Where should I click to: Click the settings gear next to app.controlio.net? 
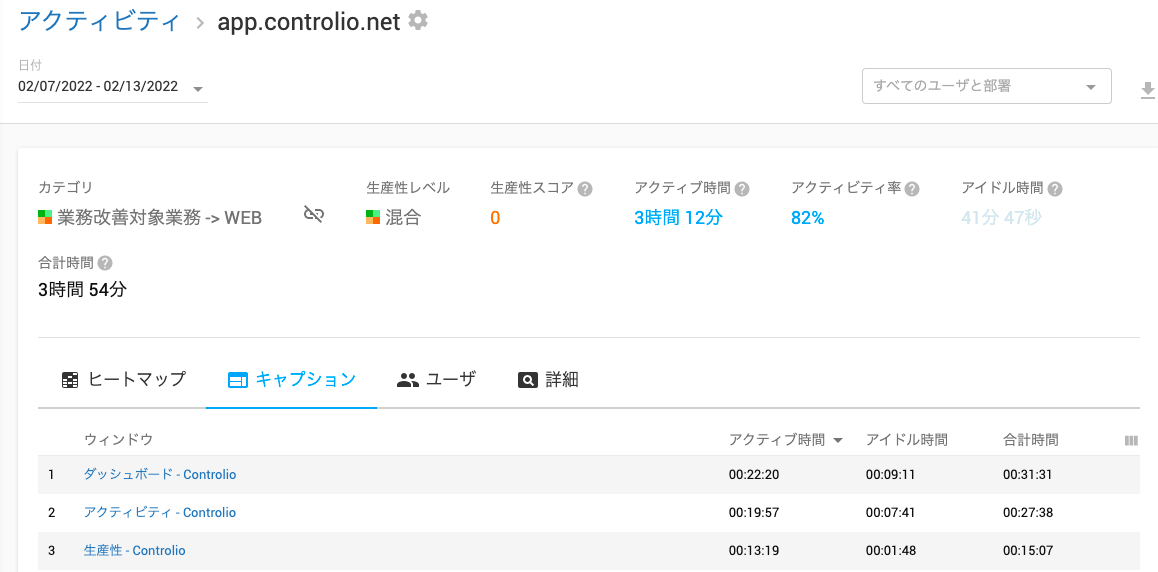[x=418, y=20]
